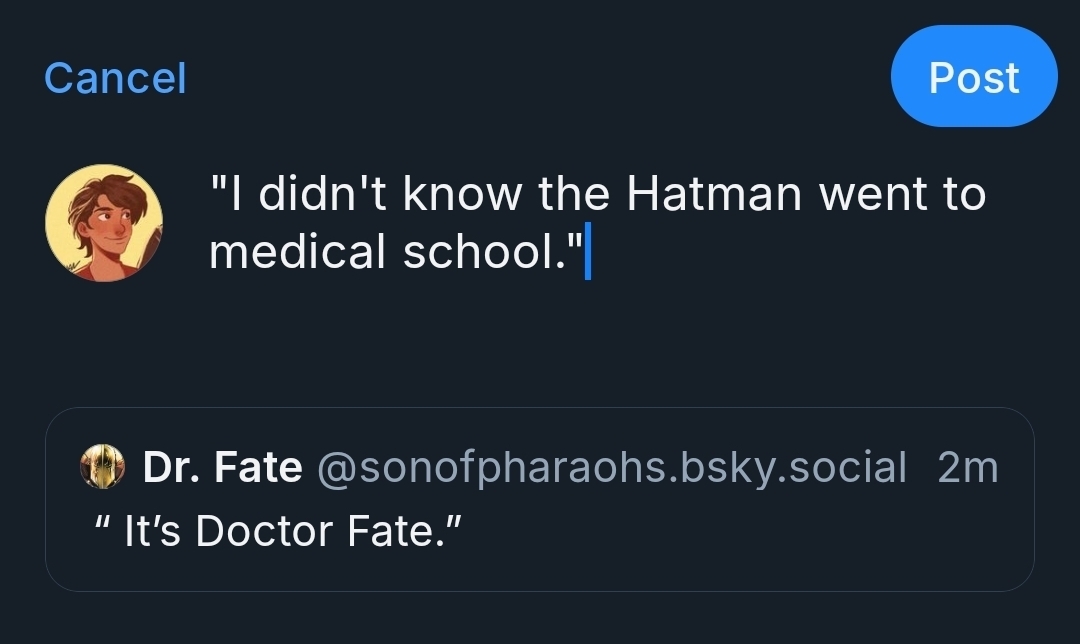Open the Dr. Fate display name
Screen dimensions: 1080x644
(x=222, y=467)
